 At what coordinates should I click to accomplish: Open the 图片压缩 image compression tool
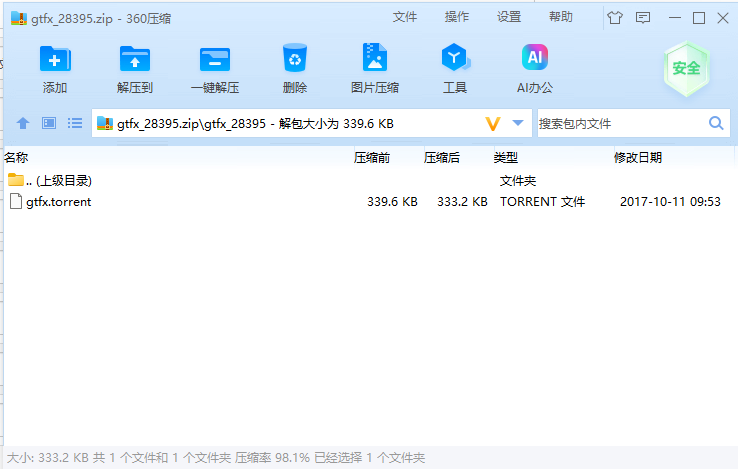pyautogui.click(x=375, y=57)
